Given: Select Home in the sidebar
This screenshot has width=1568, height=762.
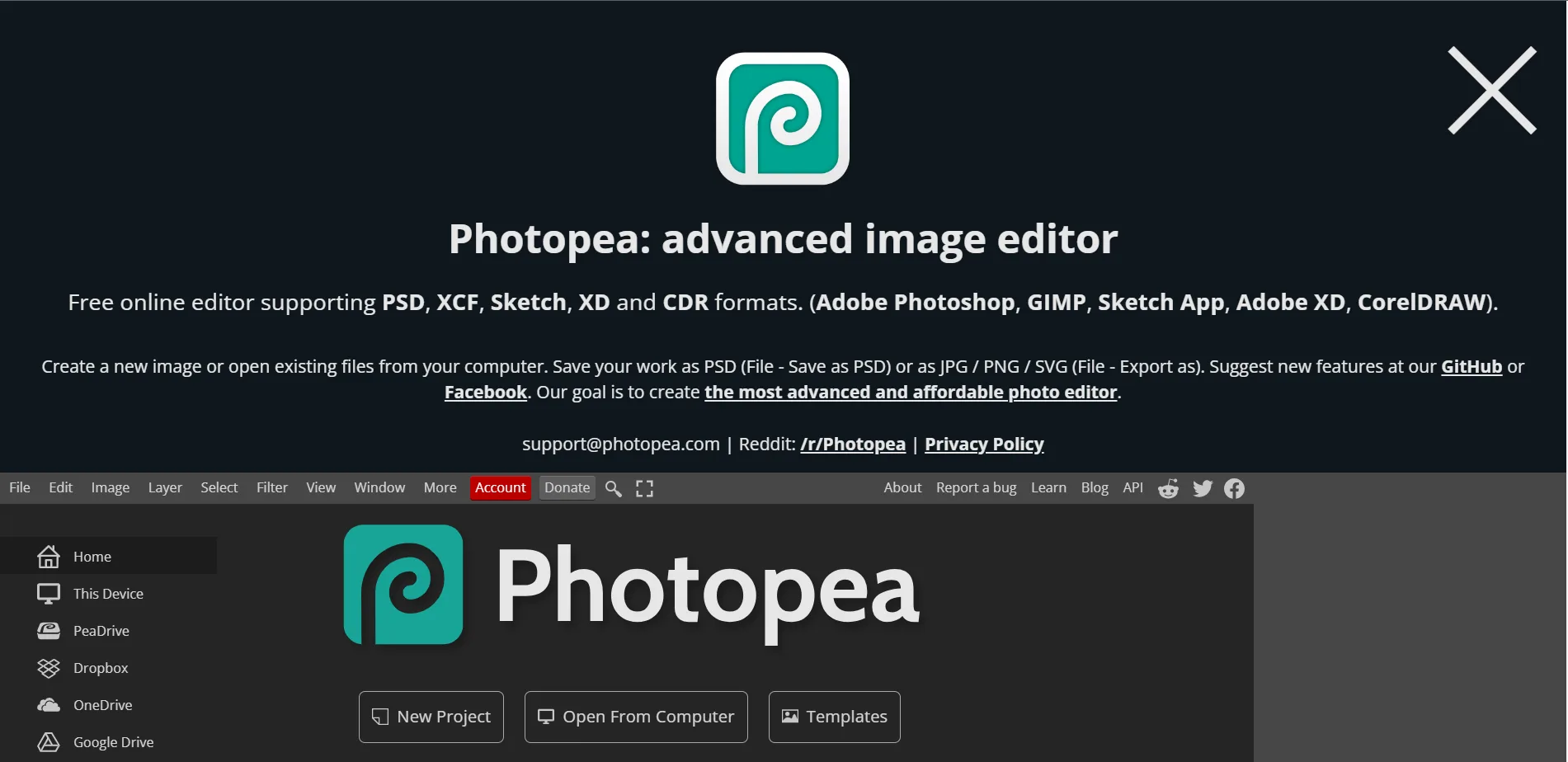Looking at the screenshot, I should tap(108, 556).
